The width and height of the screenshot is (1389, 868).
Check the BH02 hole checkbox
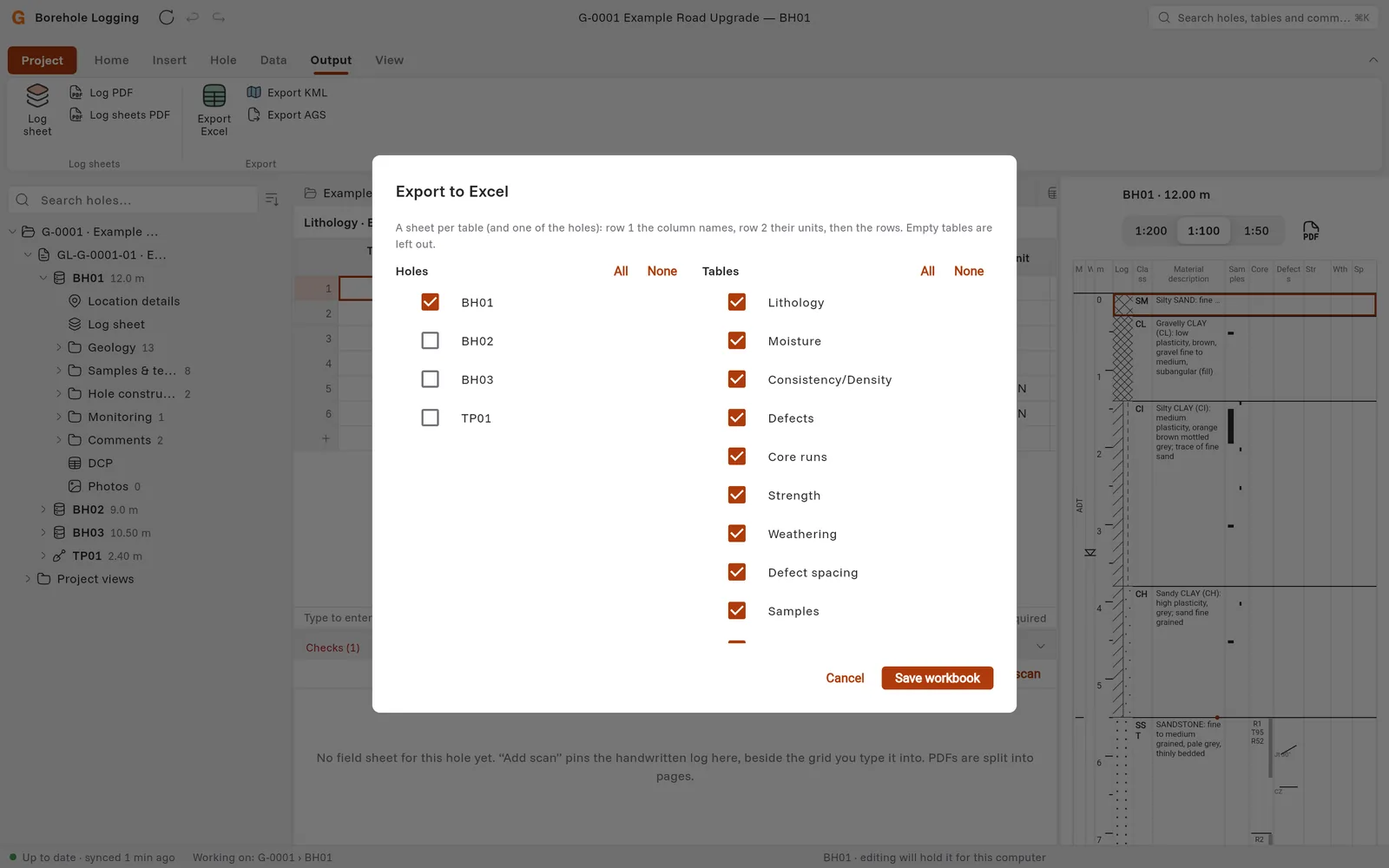point(430,340)
